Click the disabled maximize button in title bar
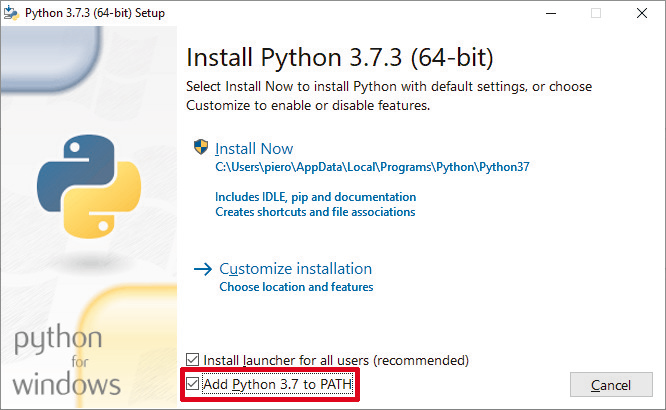 596,13
